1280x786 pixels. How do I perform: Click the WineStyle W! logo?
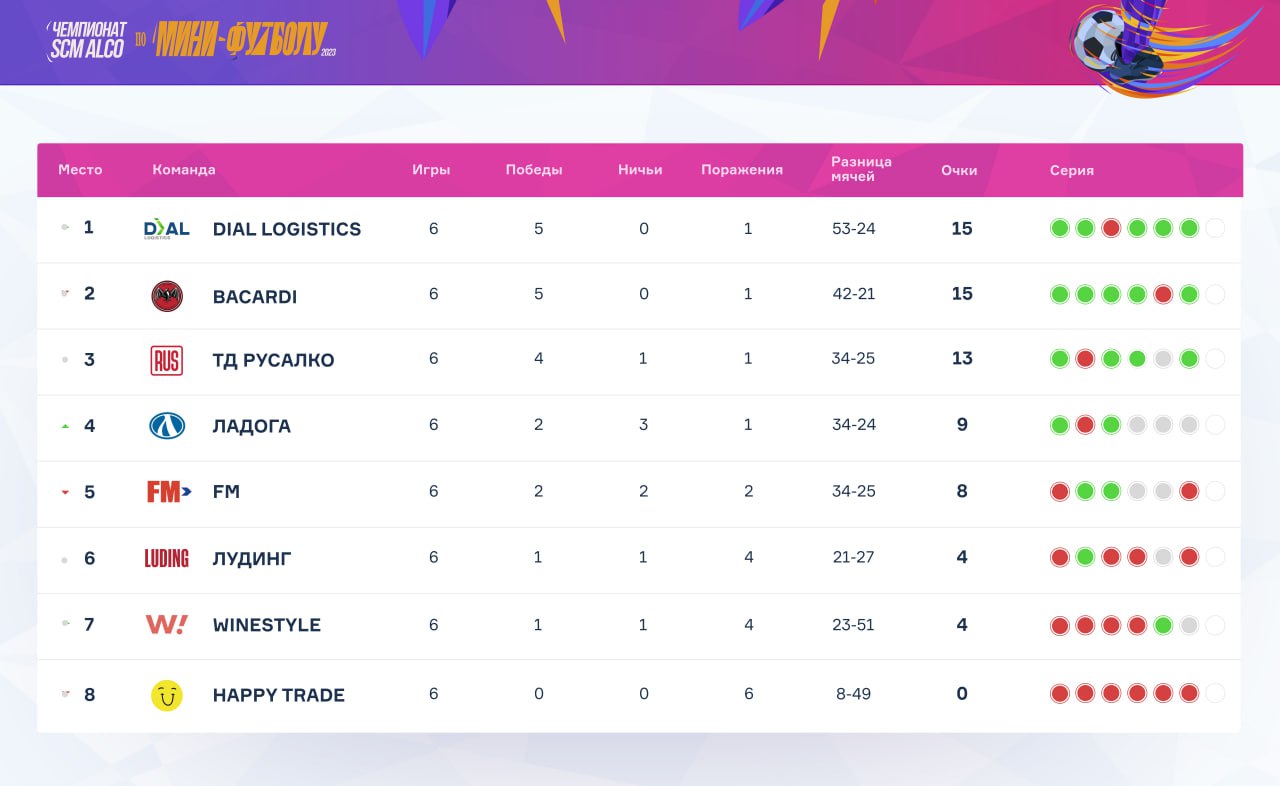pyautogui.click(x=167, y=625)
